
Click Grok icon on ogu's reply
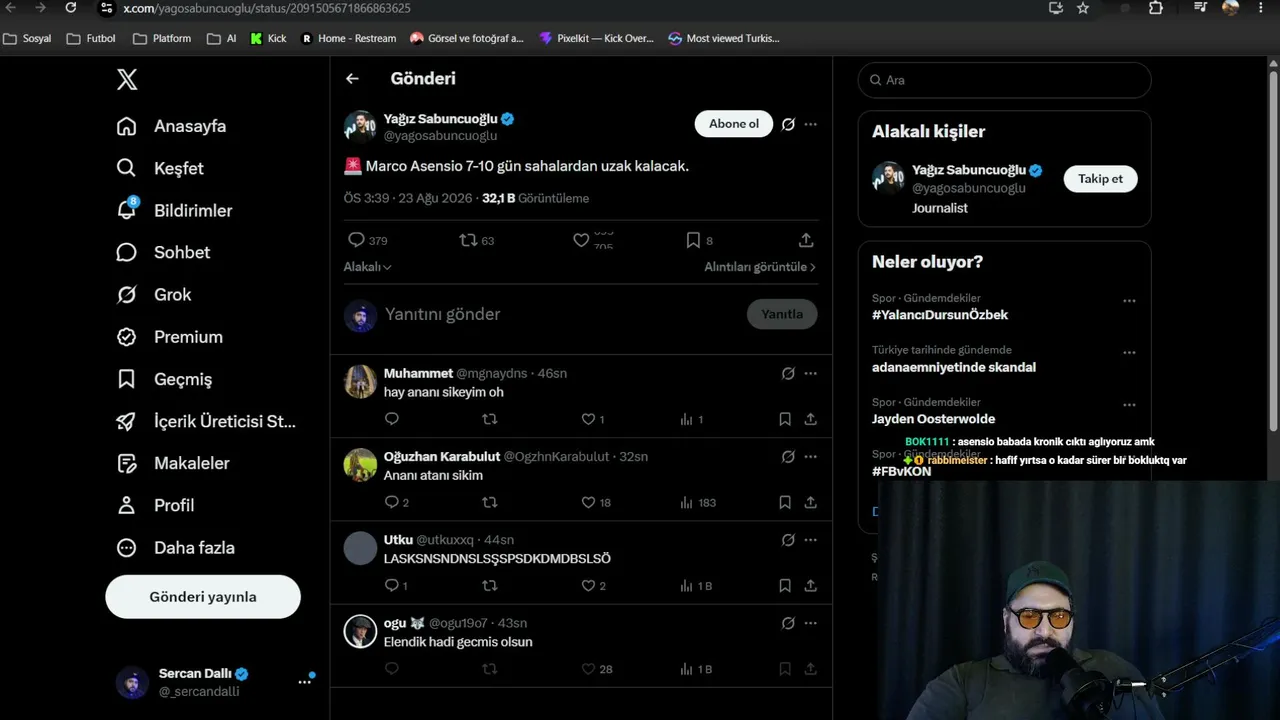pos(788,623)
